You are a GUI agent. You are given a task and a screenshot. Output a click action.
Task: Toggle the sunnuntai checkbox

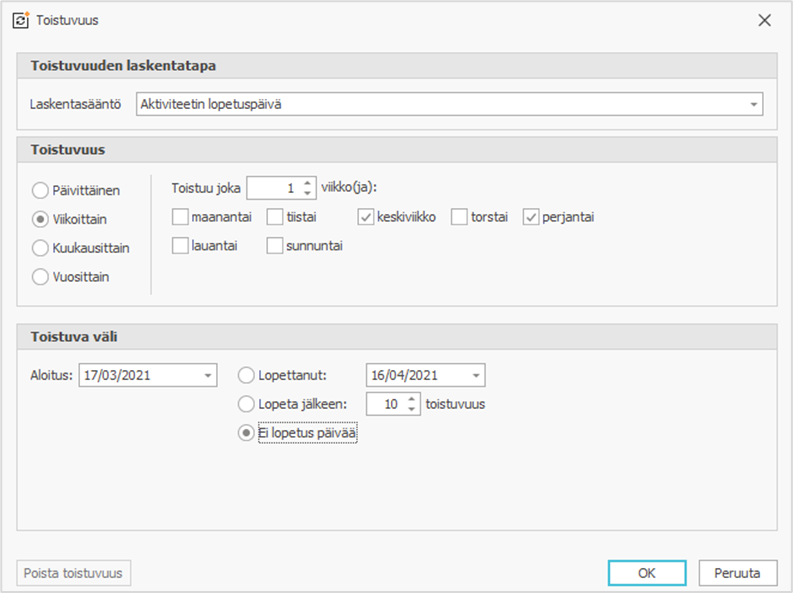click(x=275, y=246)
